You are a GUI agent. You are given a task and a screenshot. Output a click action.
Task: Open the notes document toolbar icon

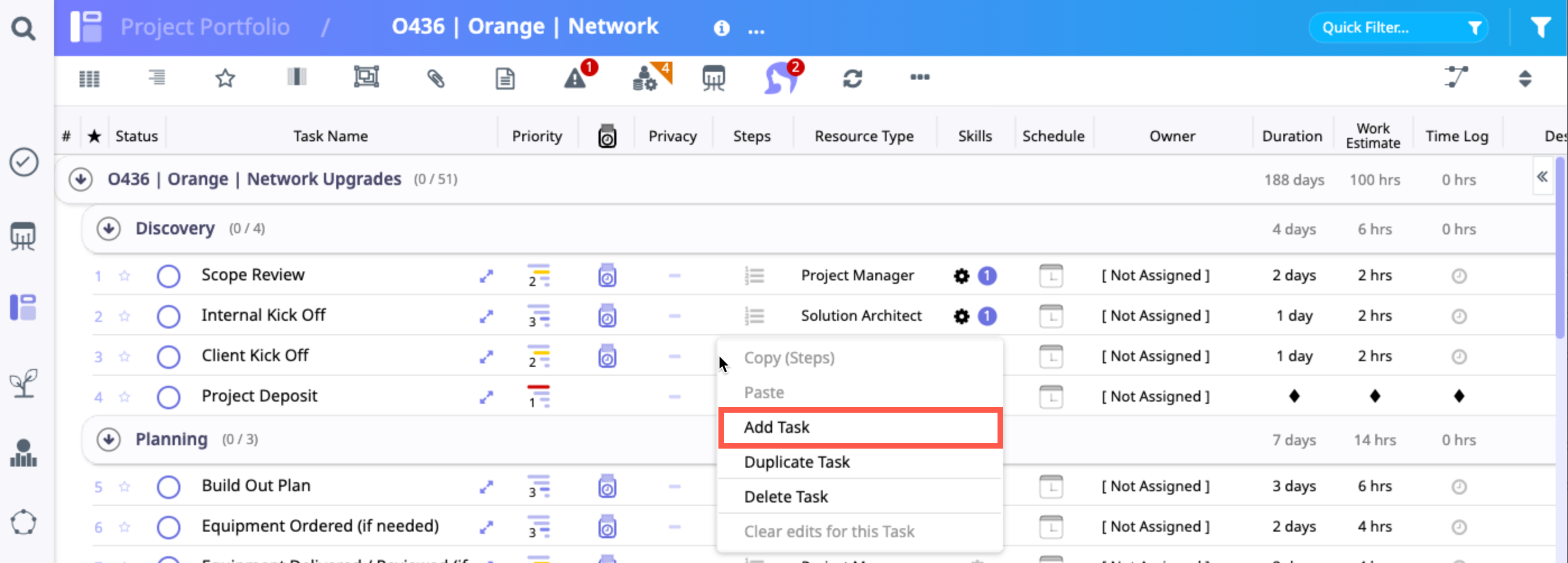point(504,79)
